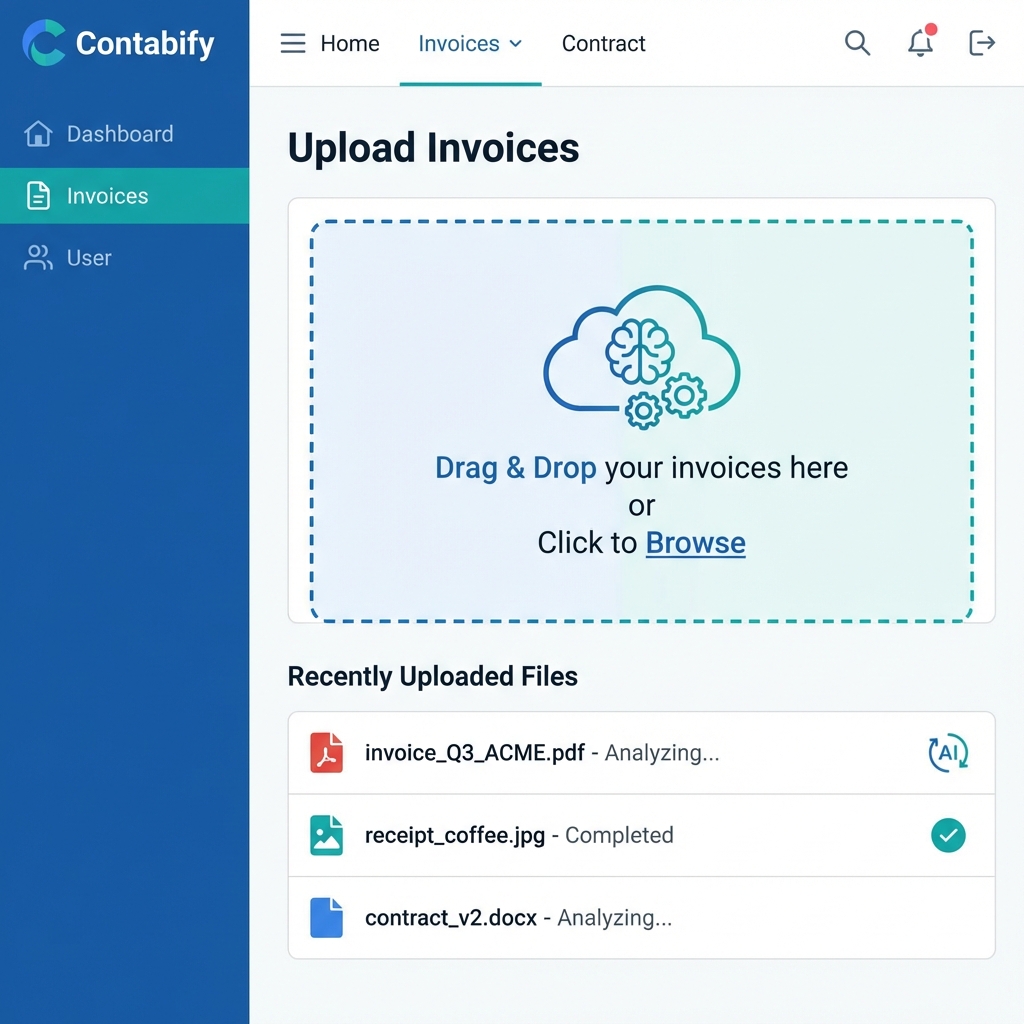Open User section in the sidebar

(x=89, y=258)
